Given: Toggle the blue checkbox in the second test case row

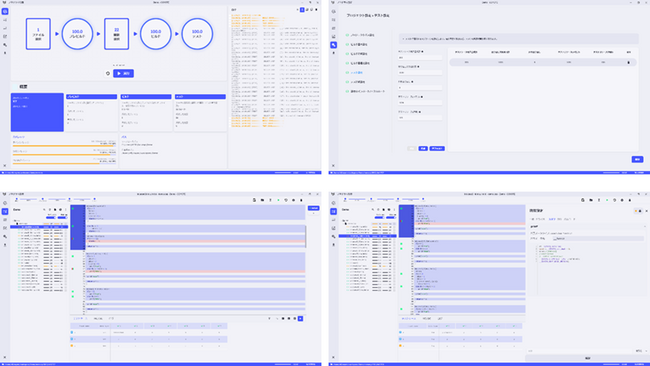Looking at the screenshot, I should 72,339.
